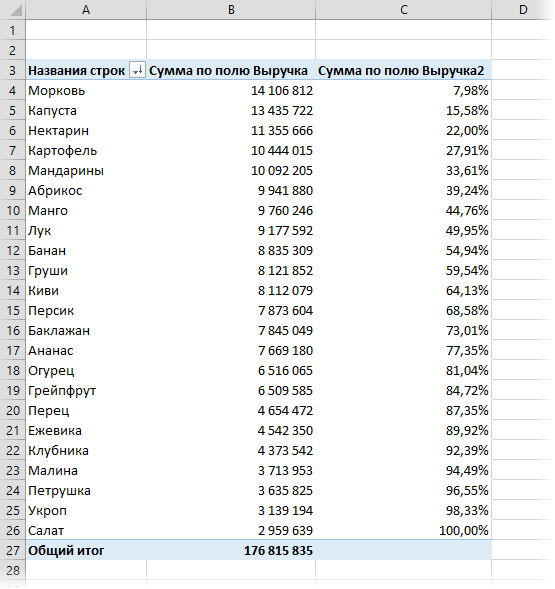
Task: Select the cell 'Грейпфрут'
Action: pyautogui.click(x=86, y=390)
